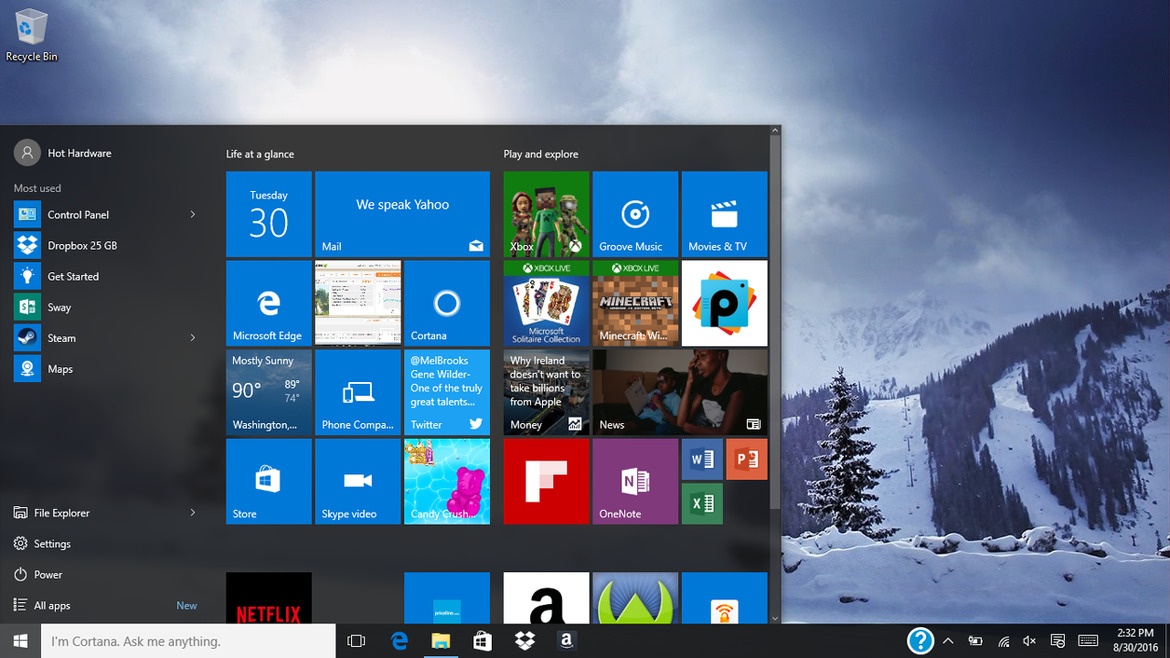Launch the Excel small tile
The width and height of the screenshot is (1170, 658).
(702, 504)
